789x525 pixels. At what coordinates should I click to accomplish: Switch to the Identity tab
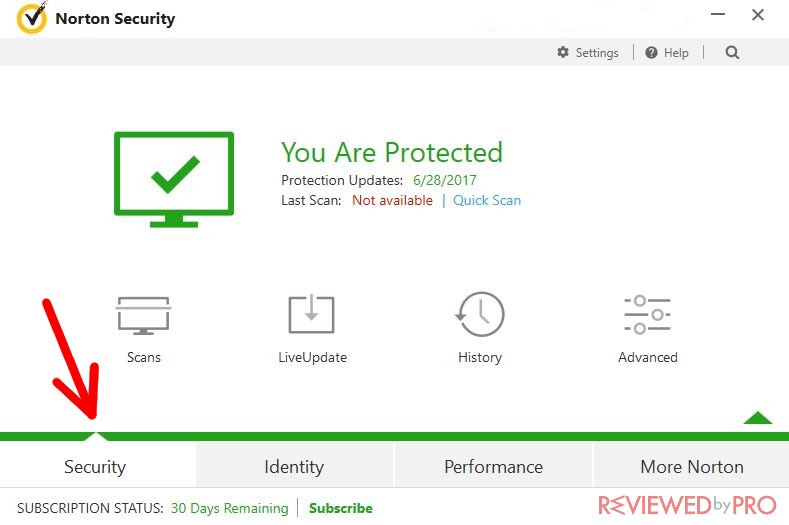(294, 467)
